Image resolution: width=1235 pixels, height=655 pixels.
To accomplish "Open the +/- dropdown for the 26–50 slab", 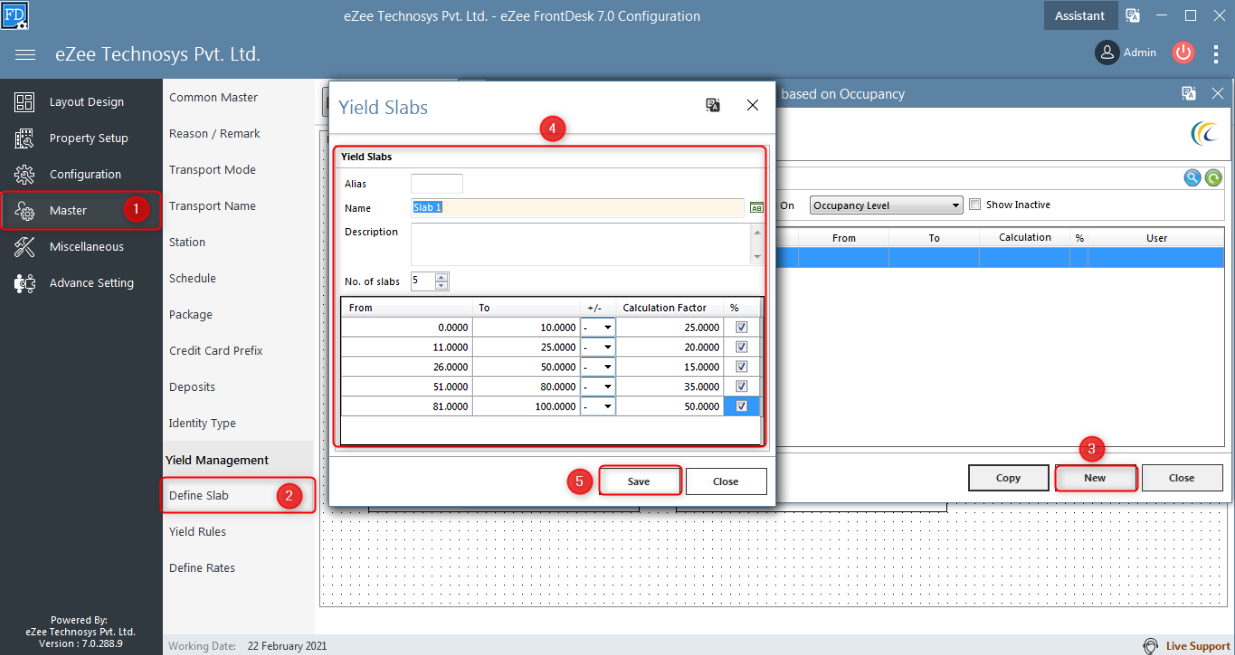I will click(607, 367).
